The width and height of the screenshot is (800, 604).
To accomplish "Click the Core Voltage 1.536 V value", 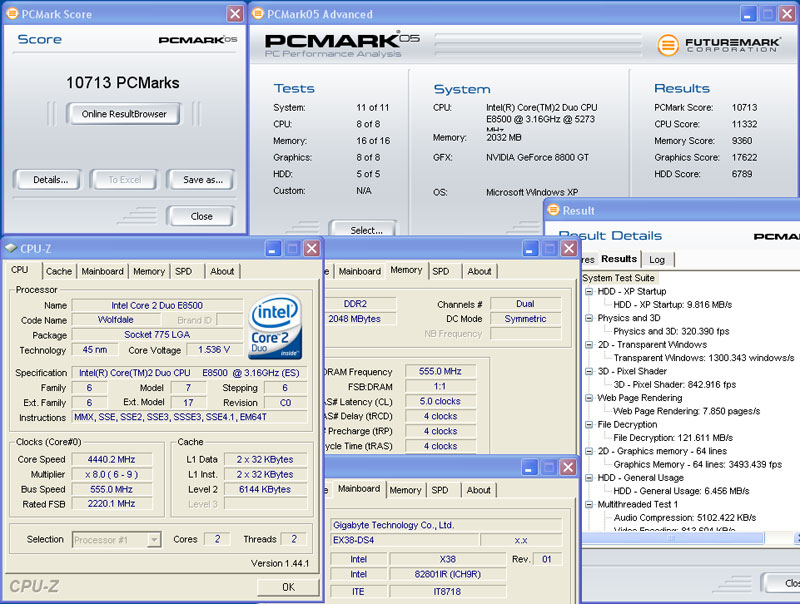I will coord(214,350).
